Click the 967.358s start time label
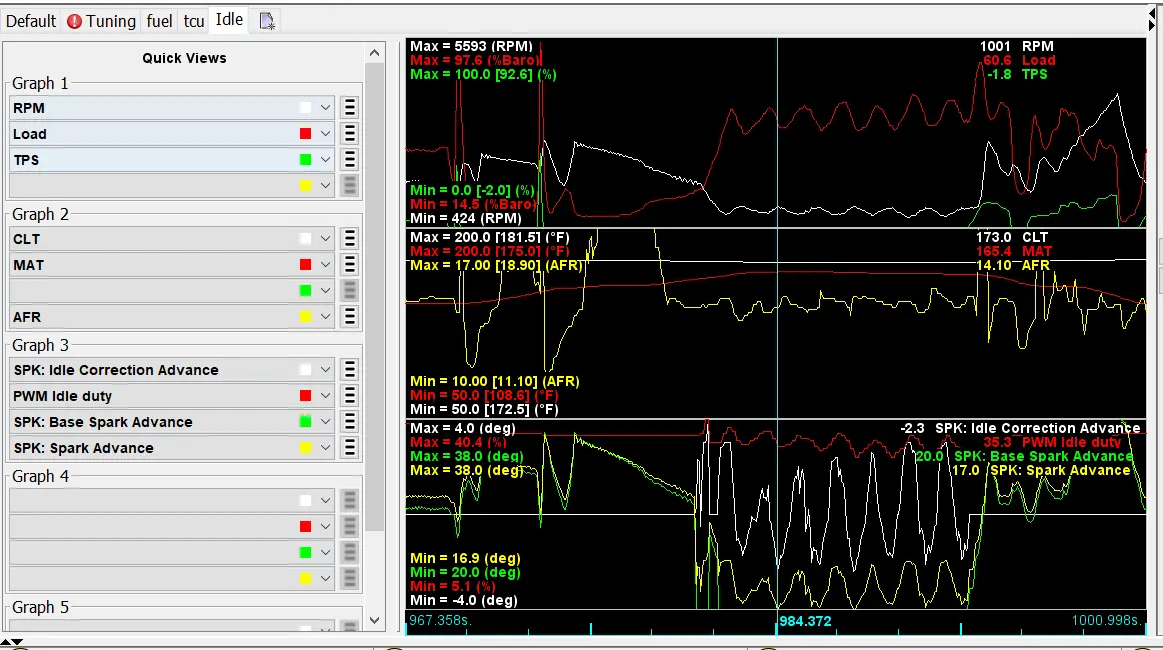The width and height of the screenshot is (1163, 650). [439, 620]
